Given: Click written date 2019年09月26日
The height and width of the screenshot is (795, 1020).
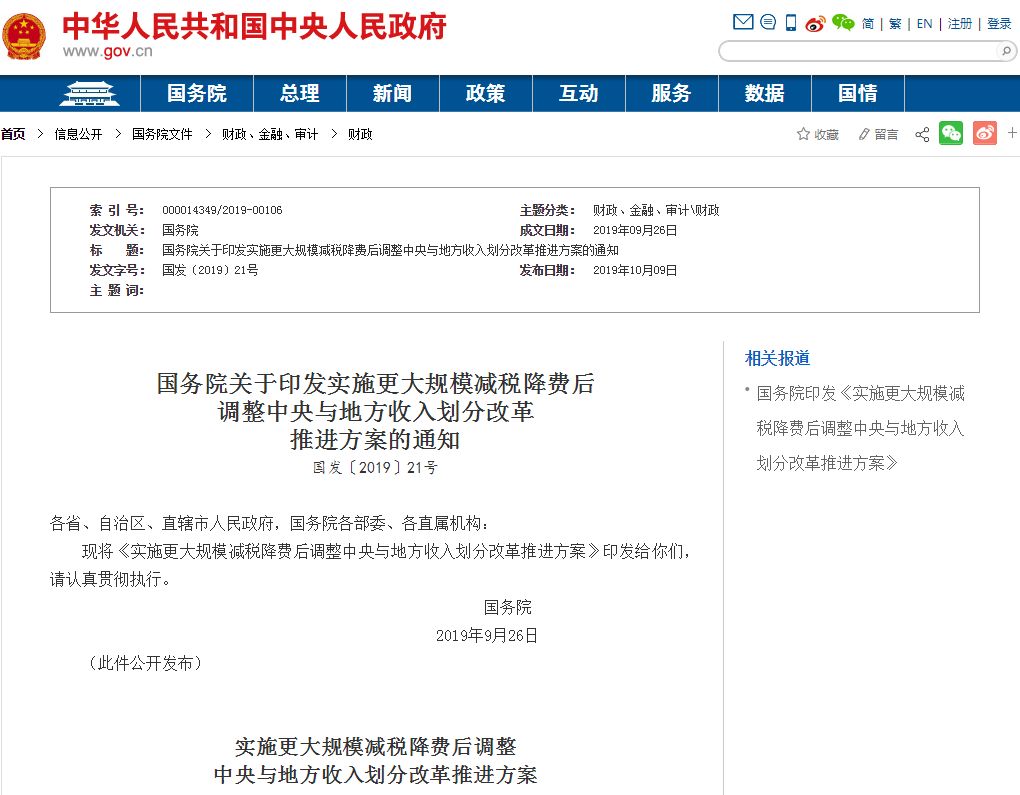Looking at the screenshot, I should (x=635, y=230).
